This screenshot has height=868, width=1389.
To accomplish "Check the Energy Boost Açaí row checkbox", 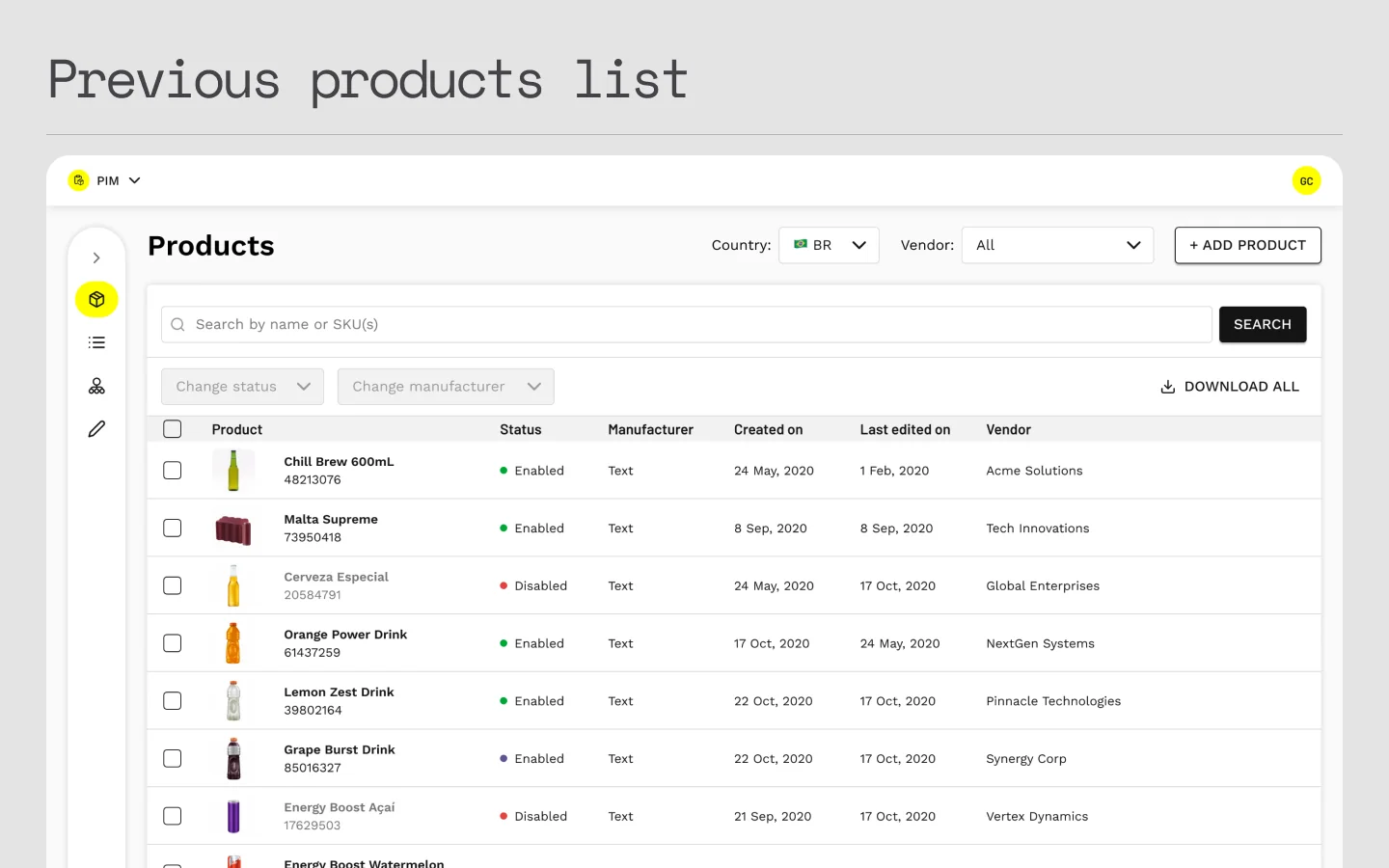I will point(173,816).
